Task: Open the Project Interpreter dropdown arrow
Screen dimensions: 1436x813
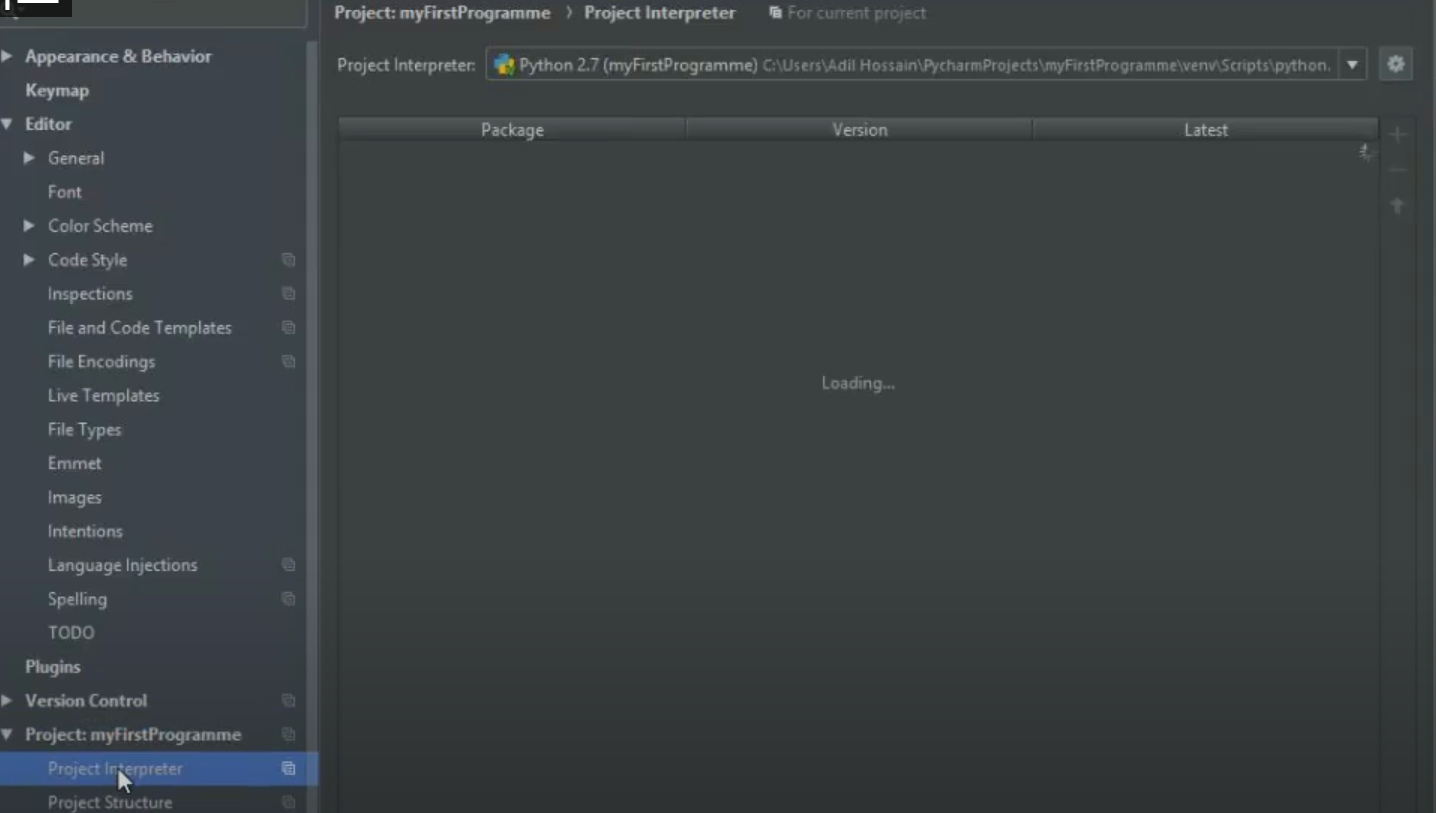Action: (x=1352, y=65)
